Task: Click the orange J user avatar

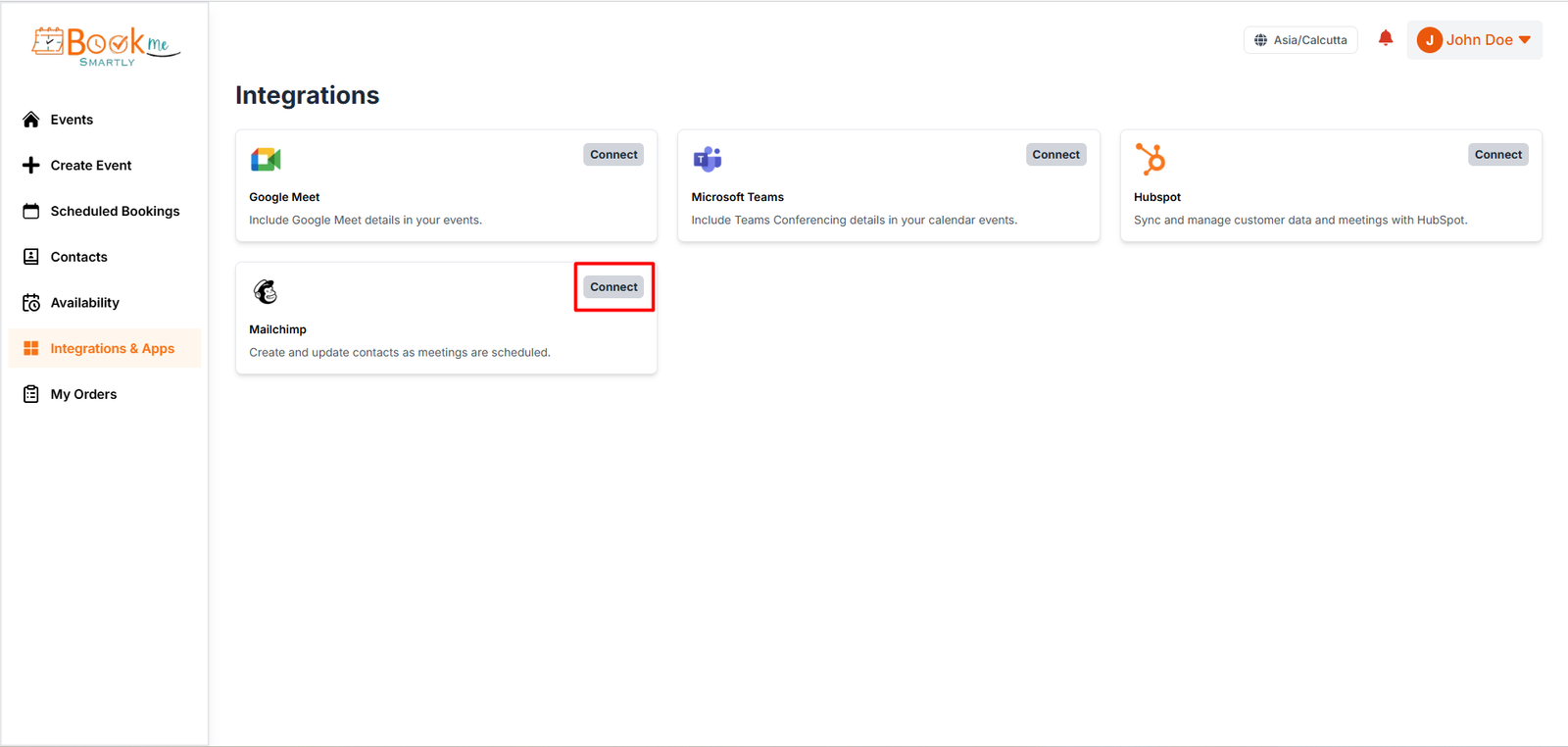Action: 1429,40
